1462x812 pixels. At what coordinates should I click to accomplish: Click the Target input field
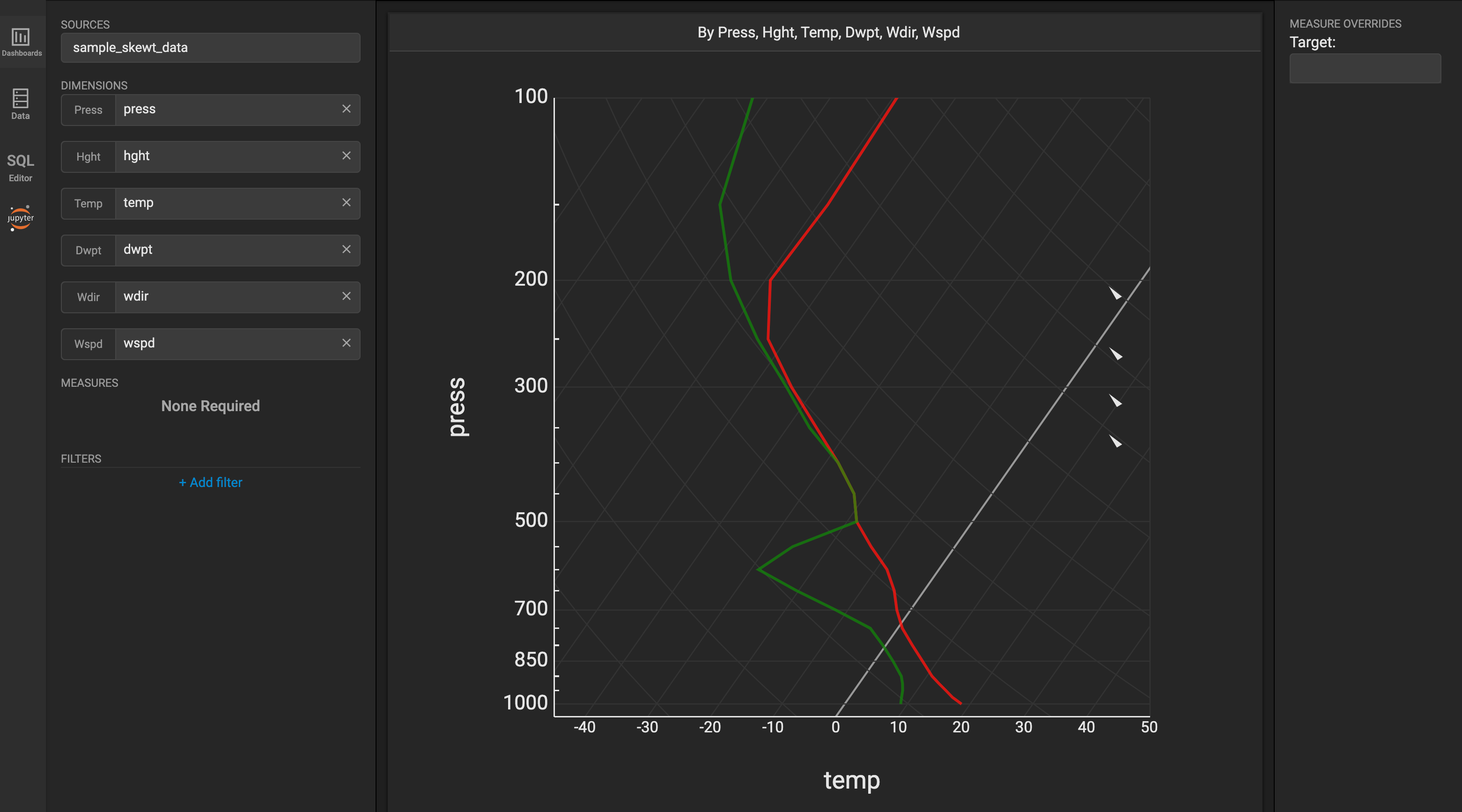click(1365, 69)
